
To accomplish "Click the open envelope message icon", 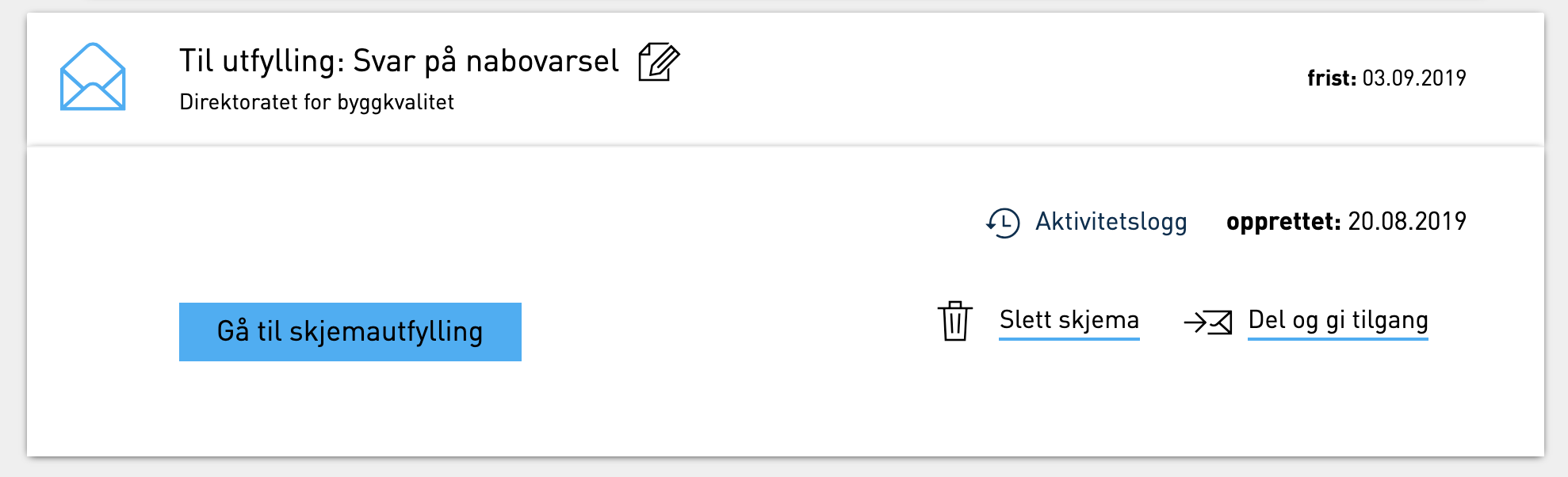I will coord(93,77).
